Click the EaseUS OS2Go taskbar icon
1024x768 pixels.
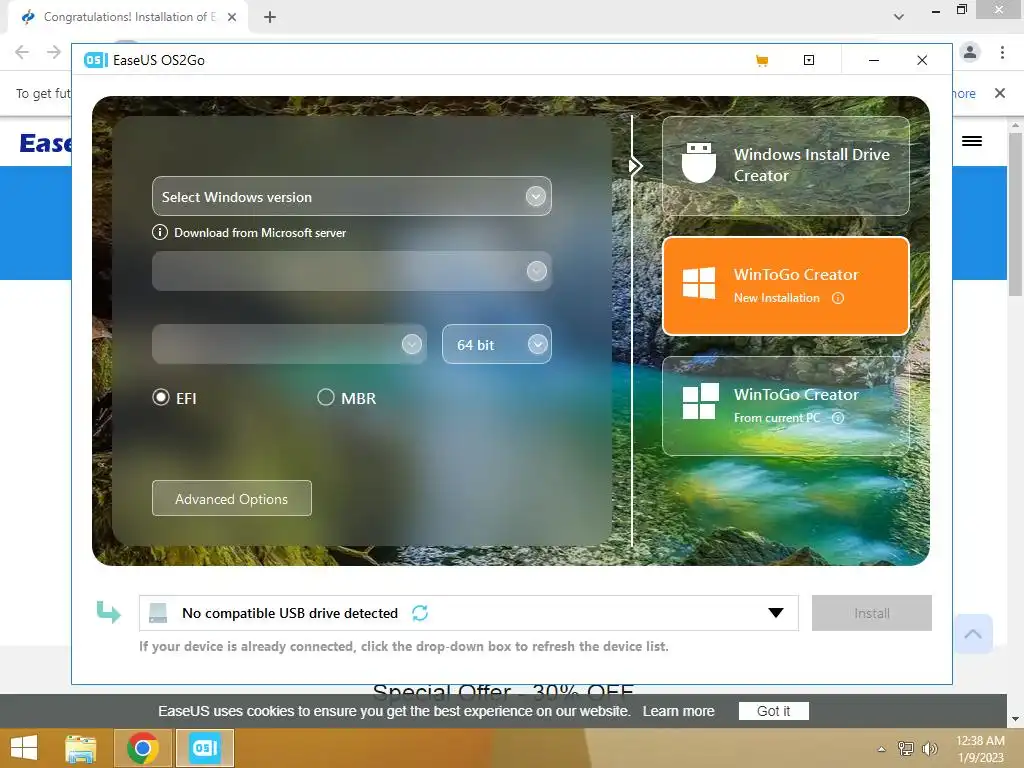tap(205, 748)
